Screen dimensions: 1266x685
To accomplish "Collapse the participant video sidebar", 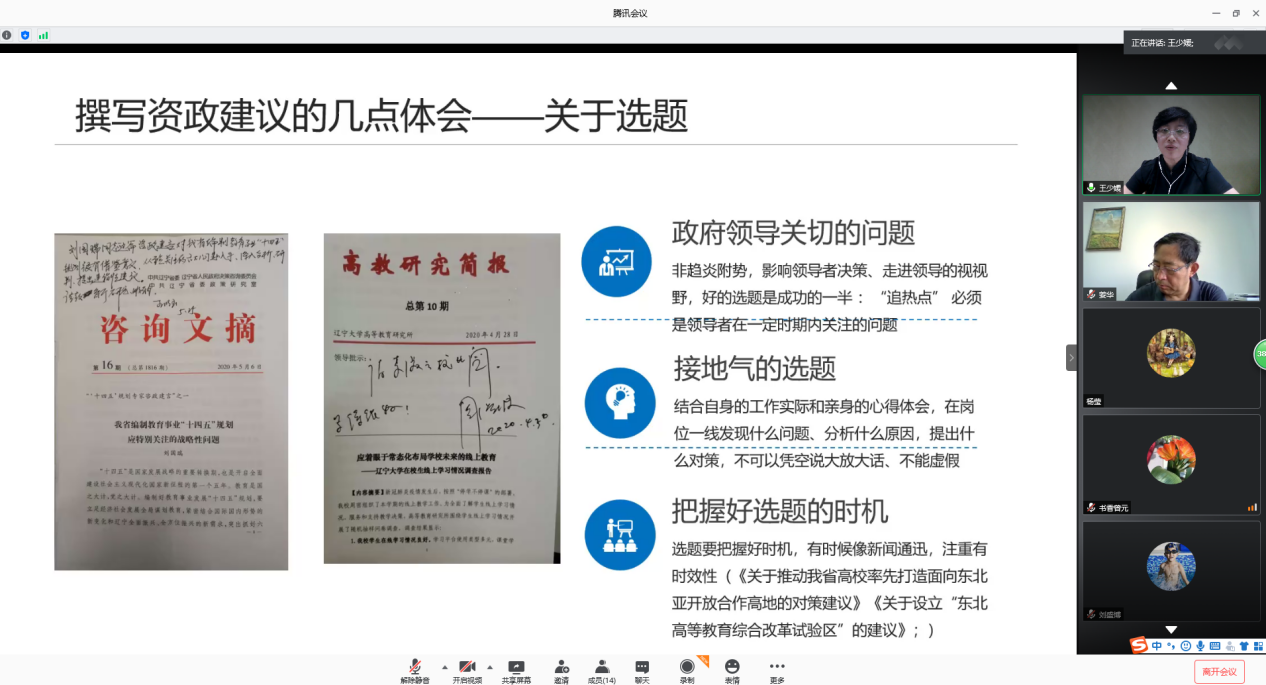I will (1071, 357).
